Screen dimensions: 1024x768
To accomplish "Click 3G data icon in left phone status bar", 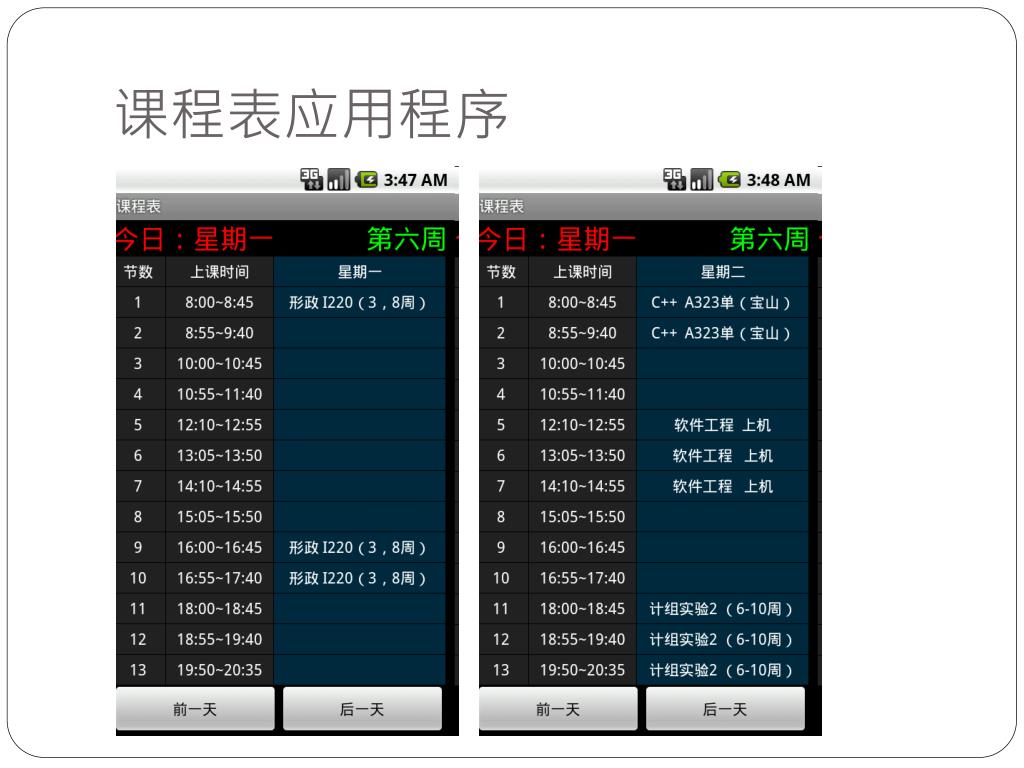I will [312, 179].
